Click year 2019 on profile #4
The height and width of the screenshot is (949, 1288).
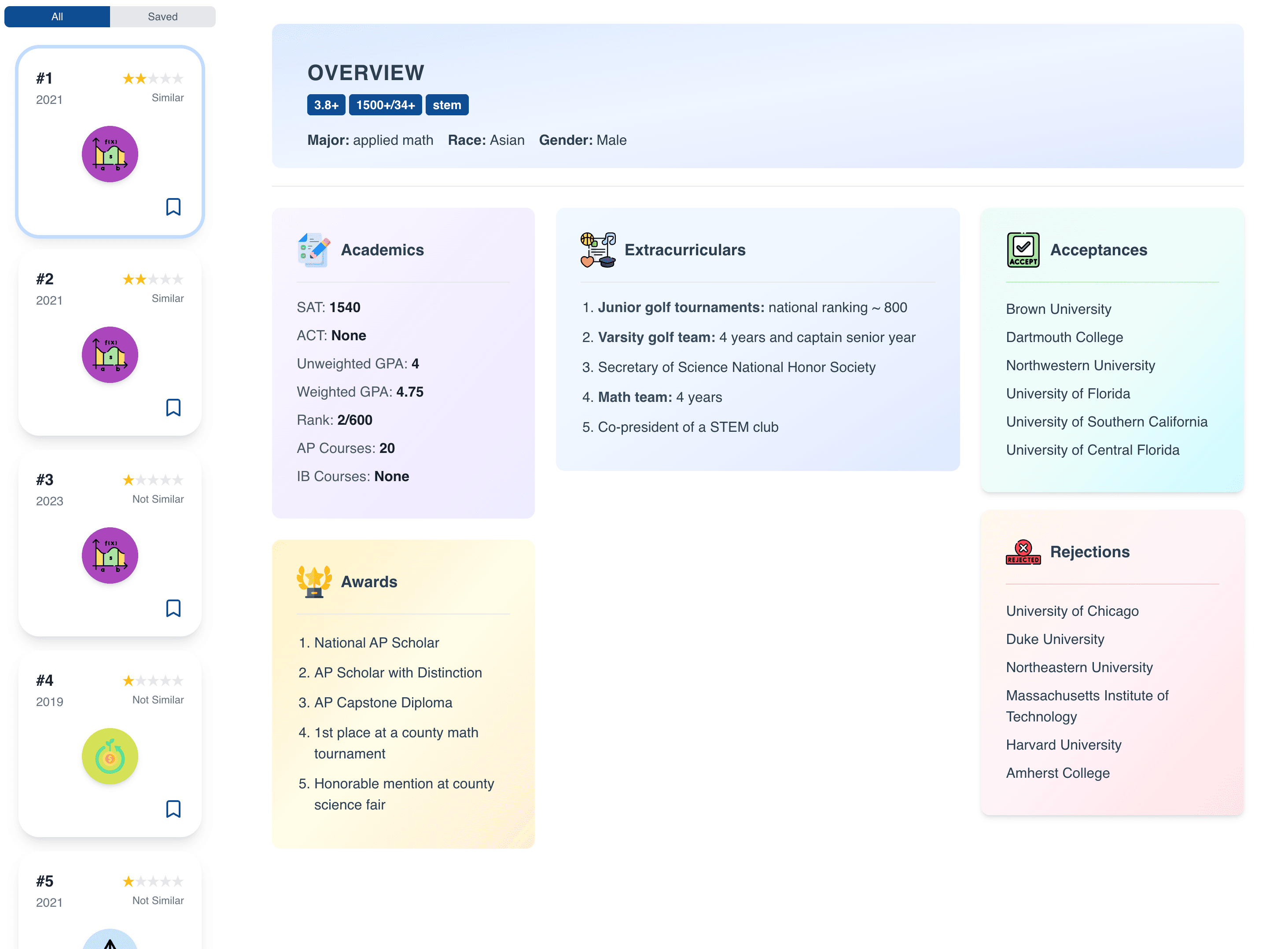(x=49, y=702)
